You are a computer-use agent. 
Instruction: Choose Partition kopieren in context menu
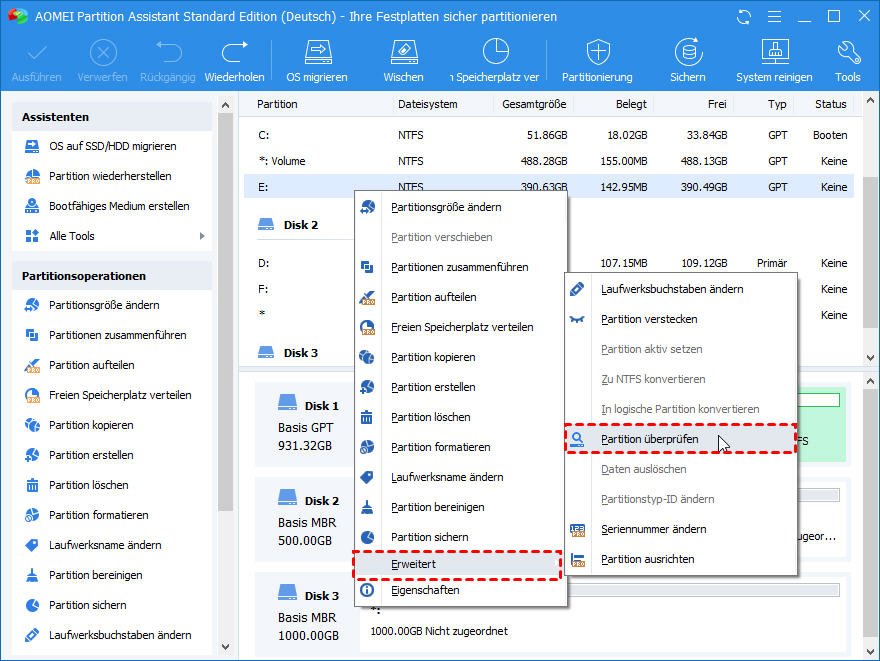(460, 357)
